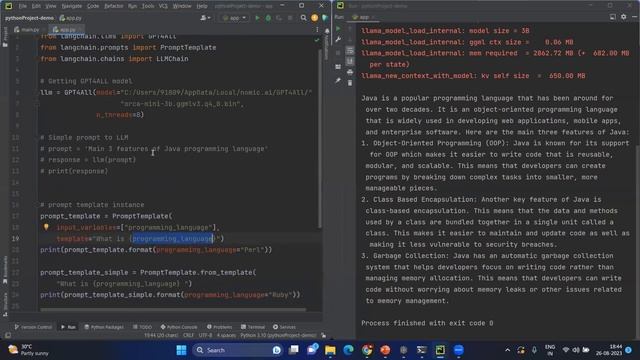Clear console with trash icon
This screenshot has width=640, height=360.
(350, 83)
